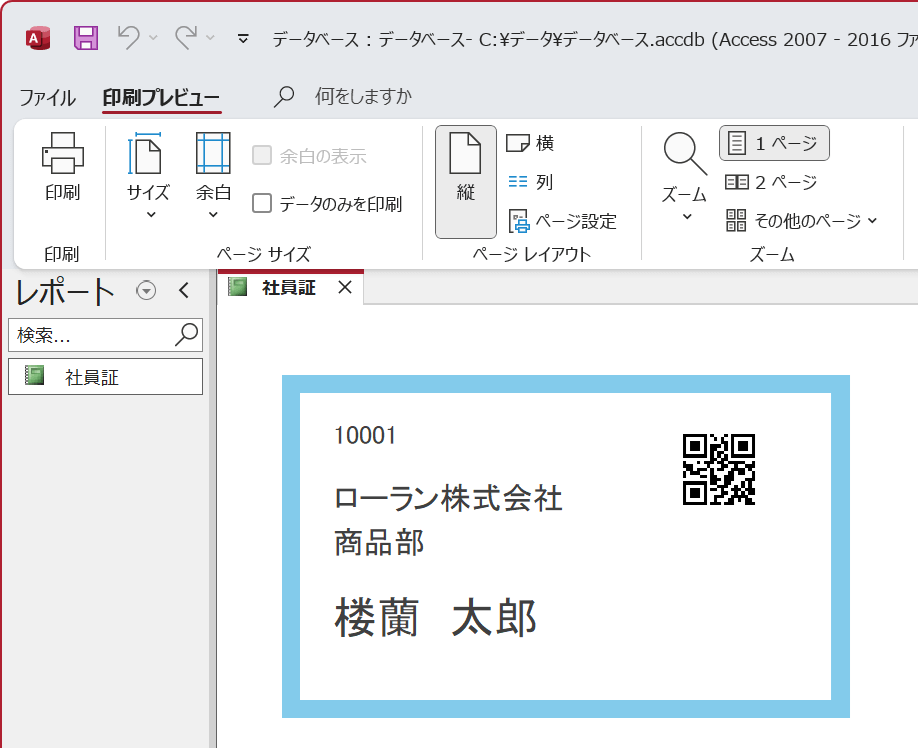Select 縦 (portrait) orientation
Image resolution: width=918 pixels, height=748 pixels.
pyautogui.click(x=465, y=180)
